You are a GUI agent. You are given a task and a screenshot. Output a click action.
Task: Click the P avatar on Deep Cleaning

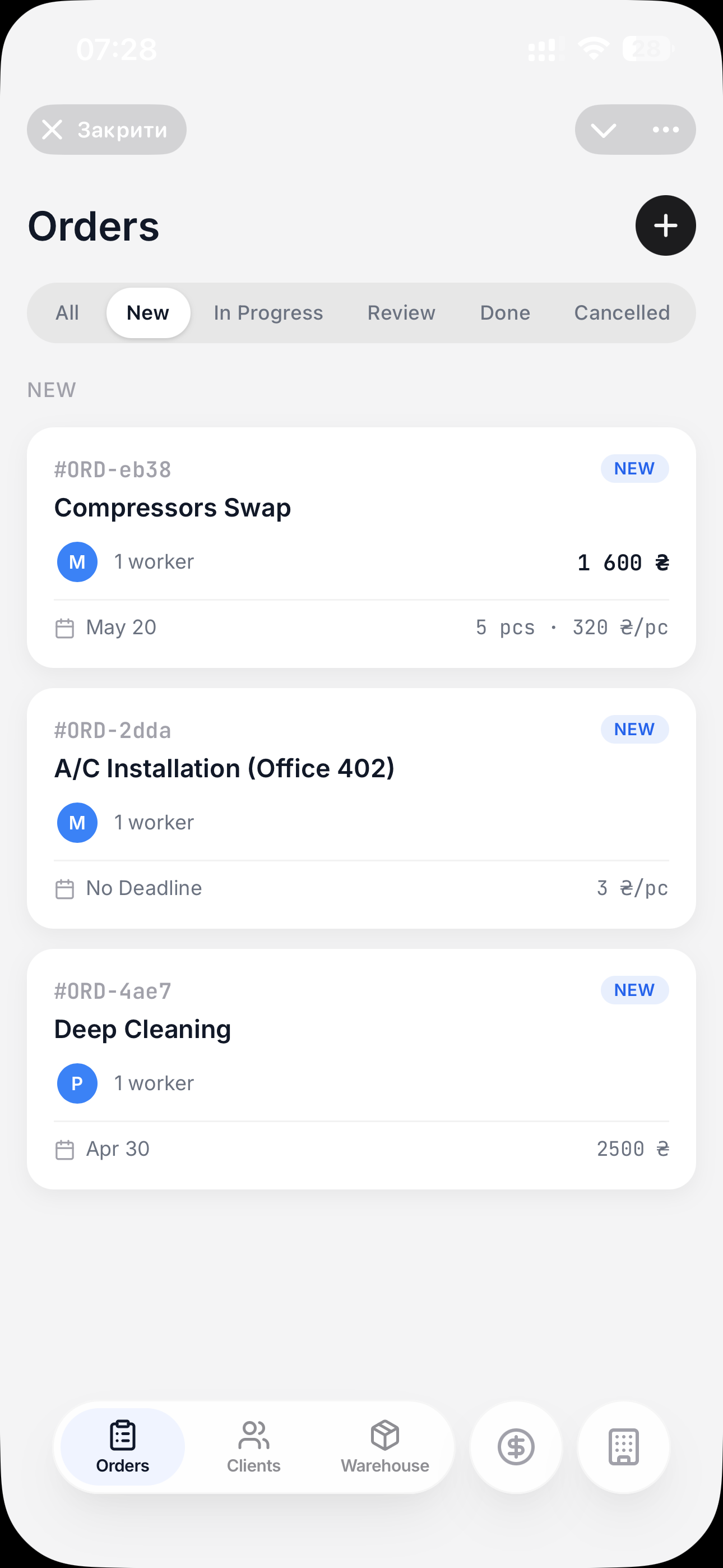click(77, 1083)
